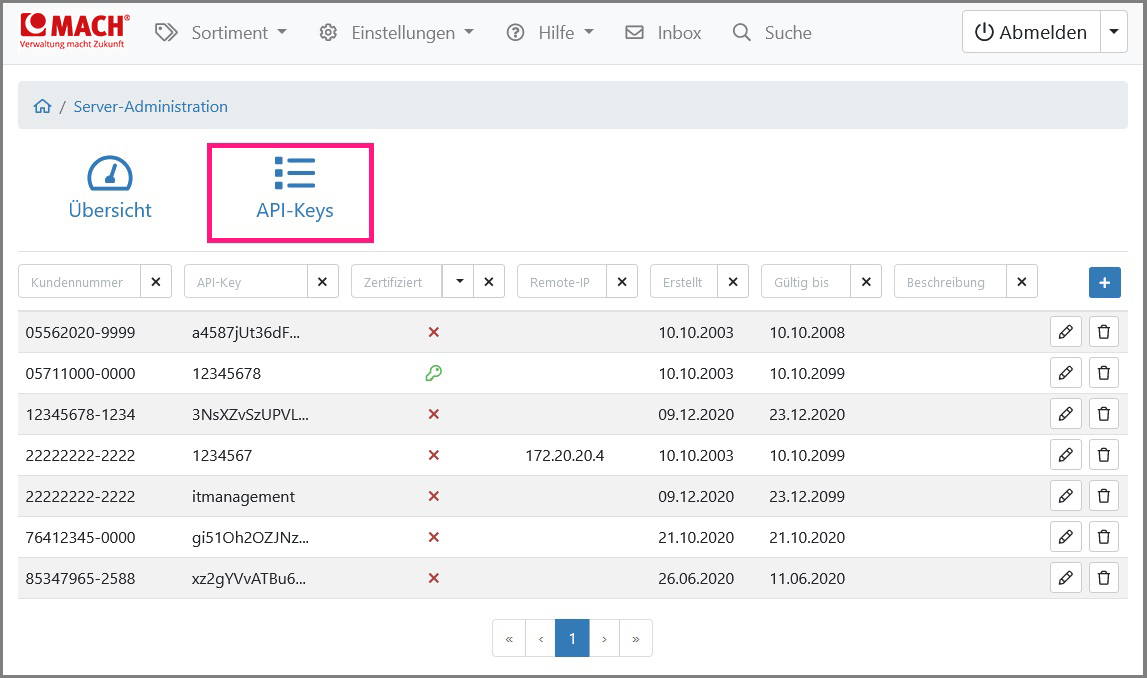Delete API key row 85347965-2588
1147x678 pixels.
coord(1104,578)
